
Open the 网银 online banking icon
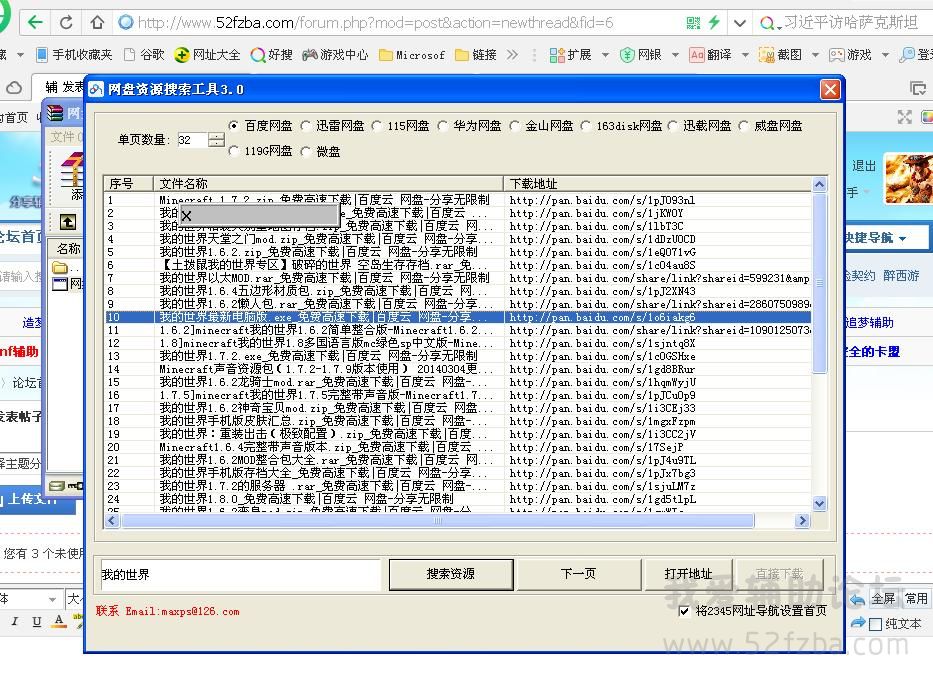click(x=640, y=55)
